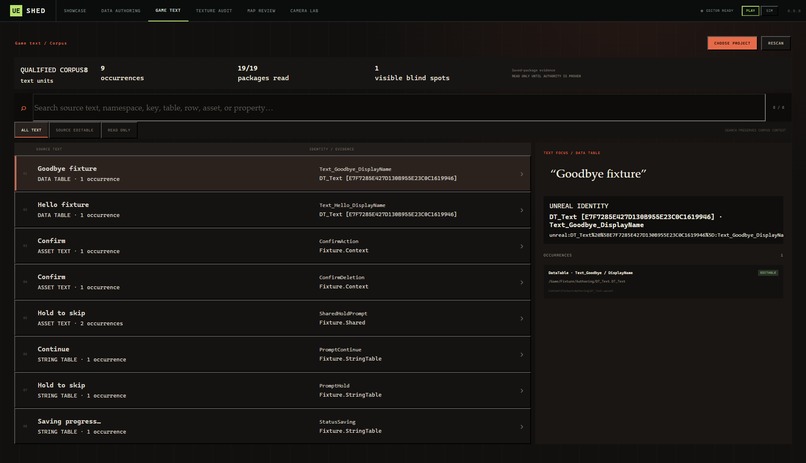Click the editor ready status dot
806x463 pixels.
pos(702,11)
